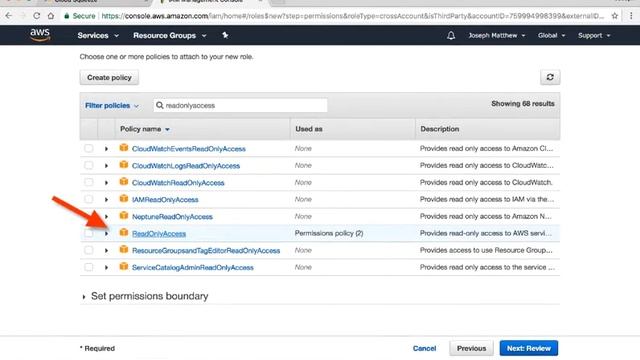Click the policy icon beside IAMReadOnlyAccess
This screenshot has width=640, height=360.
(124, 199)
